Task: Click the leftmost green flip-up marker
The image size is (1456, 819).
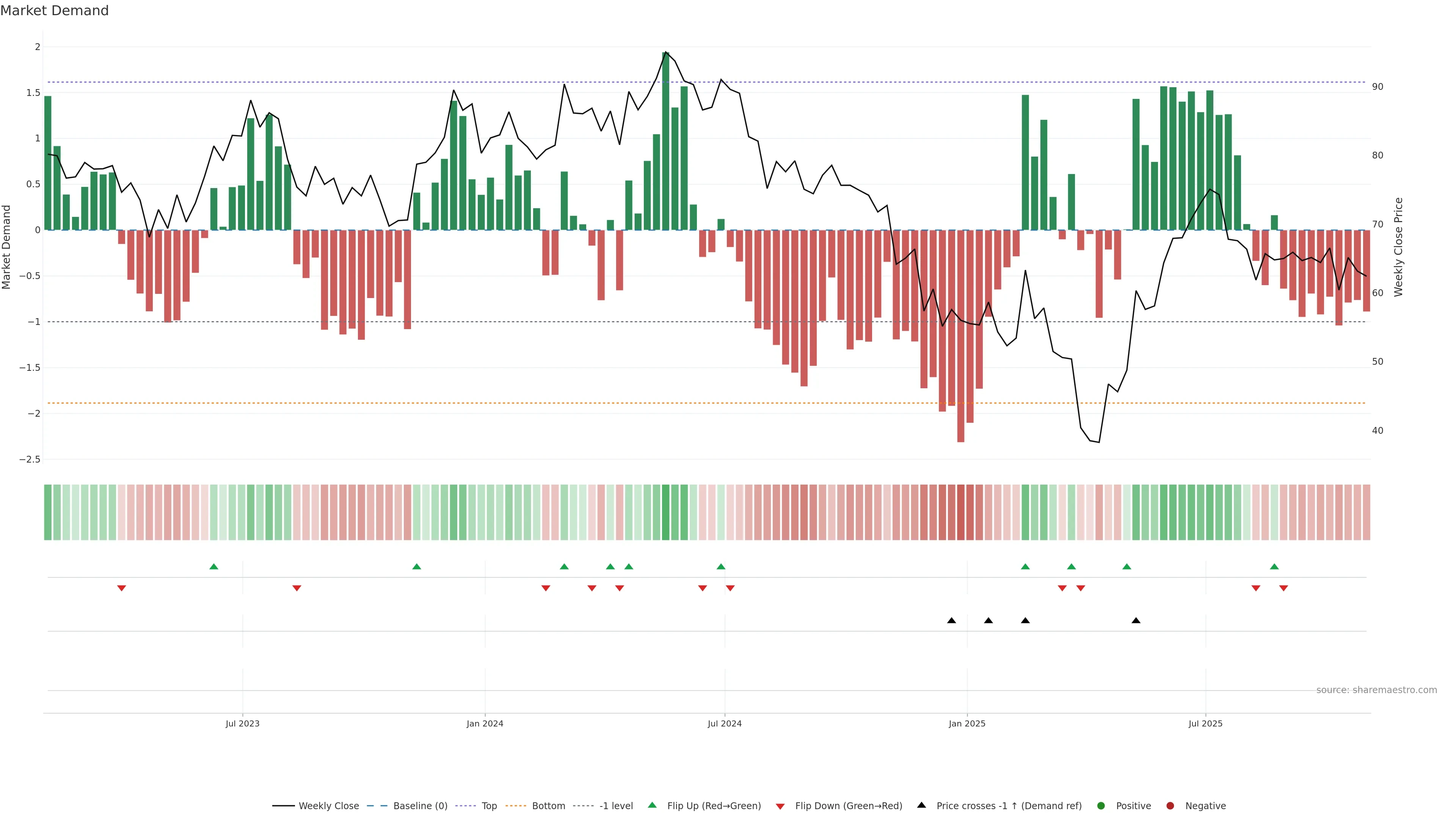Action: (213, 566)
